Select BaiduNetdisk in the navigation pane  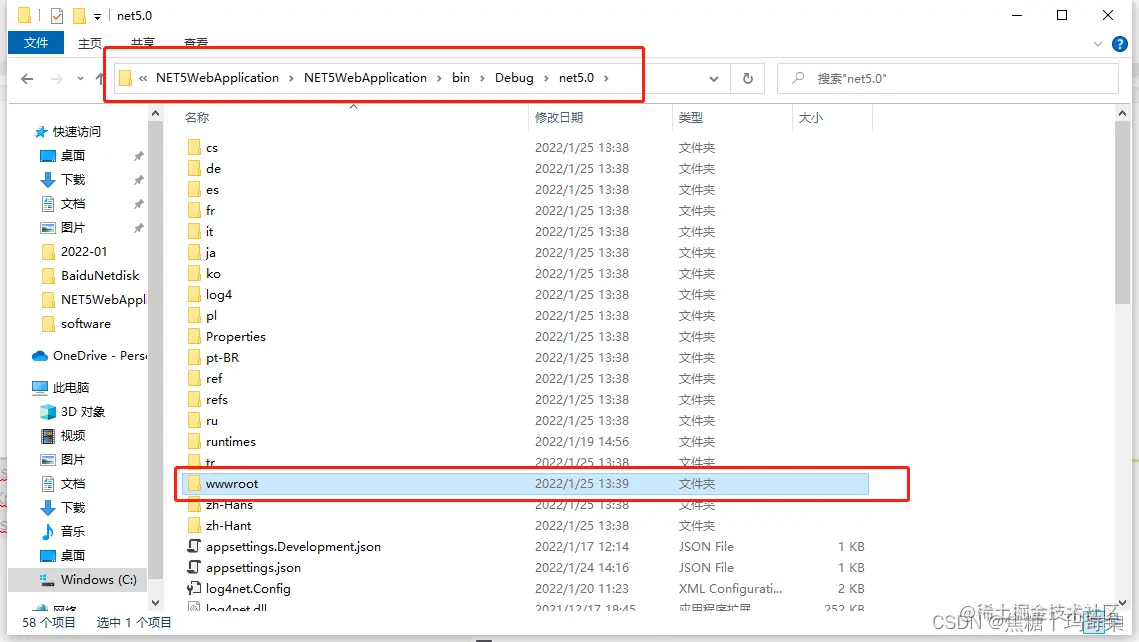coord(100,275)
